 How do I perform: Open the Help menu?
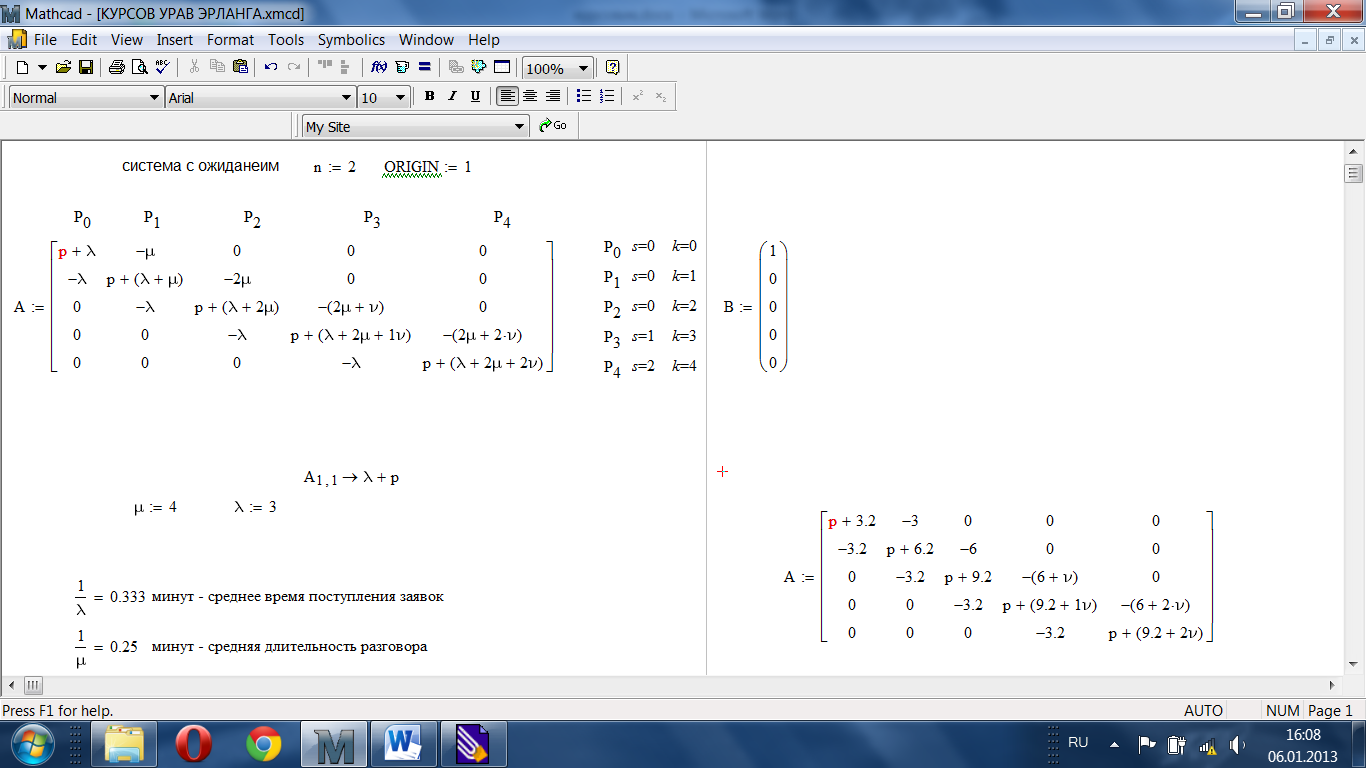[x=484, y=40]
